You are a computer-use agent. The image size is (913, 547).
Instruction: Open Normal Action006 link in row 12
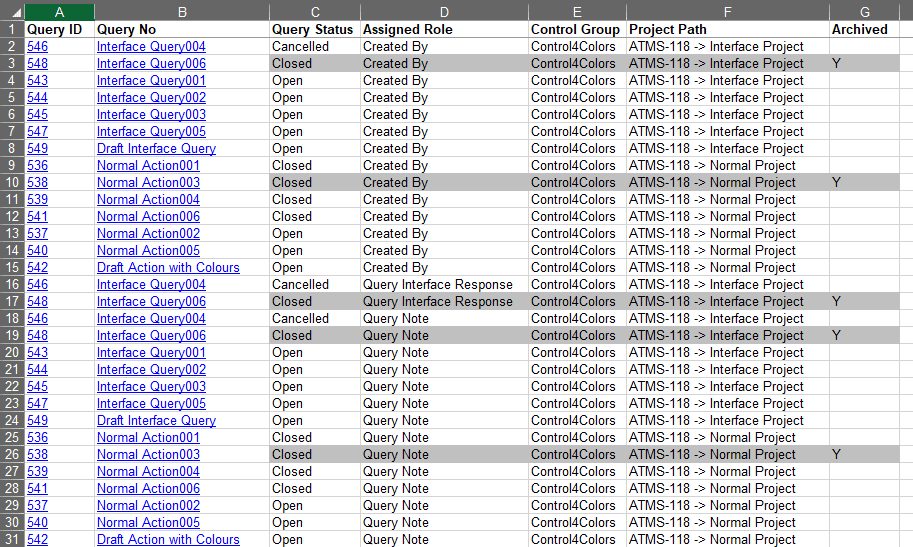(x=148, y=216)
